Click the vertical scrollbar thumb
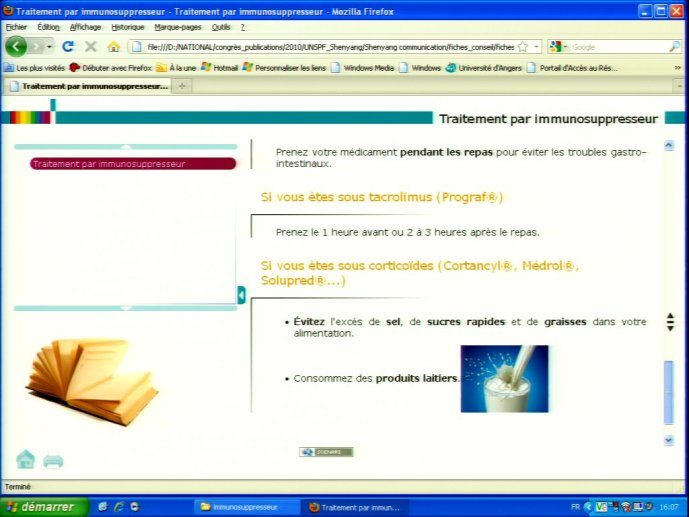The image size is (689, 517). [x=669, y=392]
